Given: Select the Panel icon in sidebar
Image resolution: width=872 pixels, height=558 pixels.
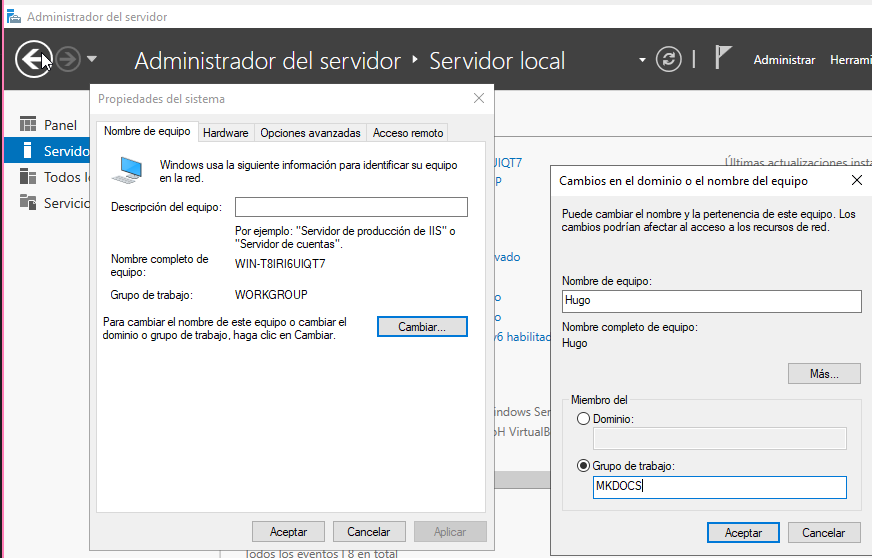Looking at the screenshot, I should tap(28, 125).
